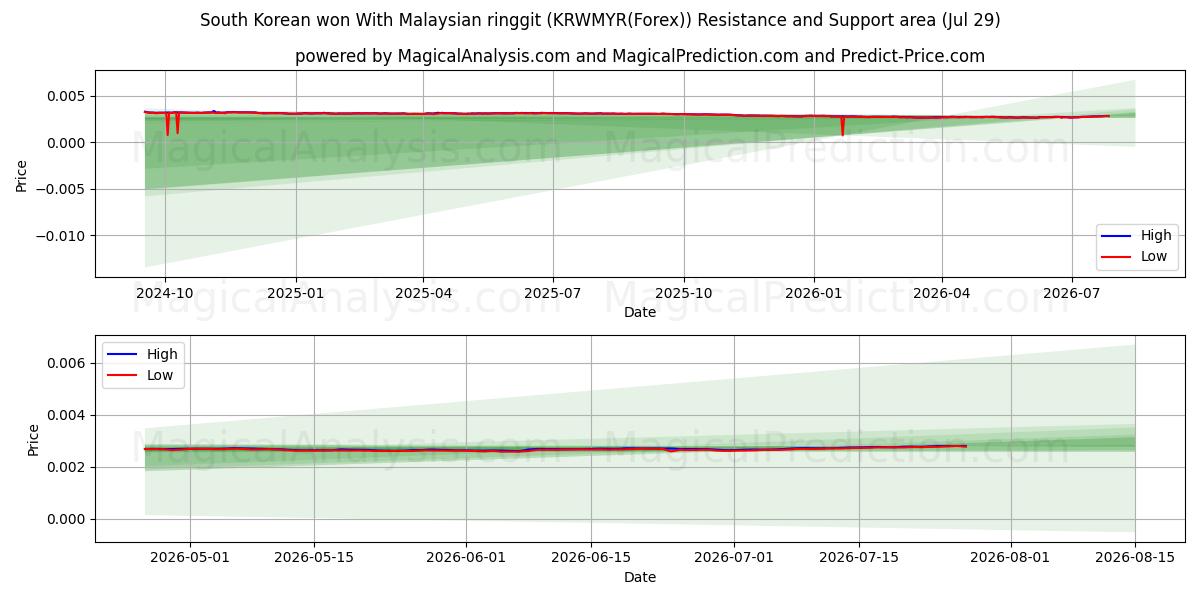Click the '2026-04' tick label on the top chart
1200x600 pixels.
coord(942,294)
